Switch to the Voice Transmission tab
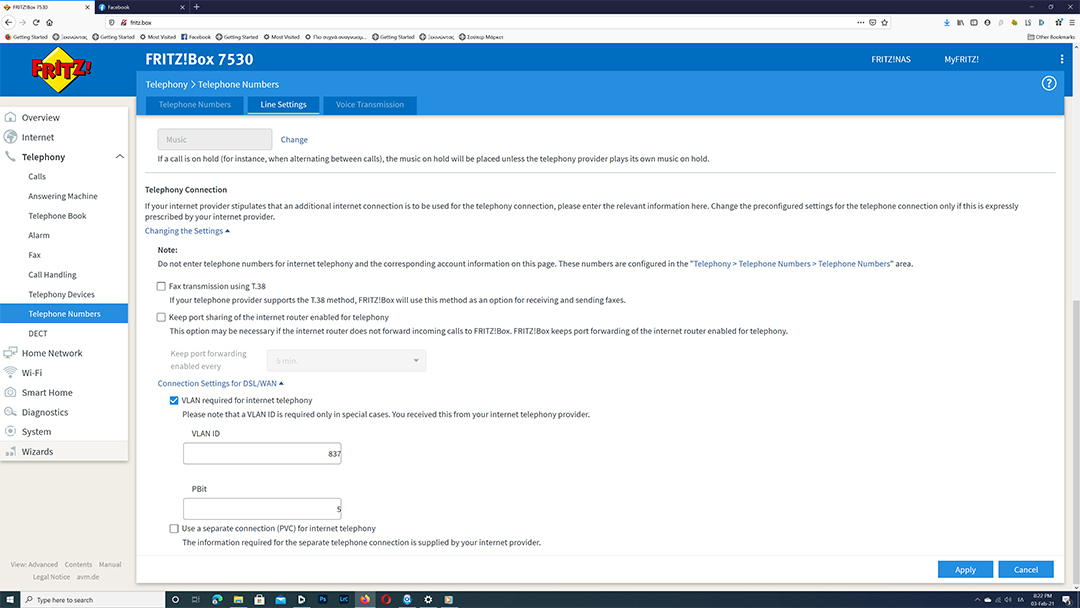 [370, 105]
